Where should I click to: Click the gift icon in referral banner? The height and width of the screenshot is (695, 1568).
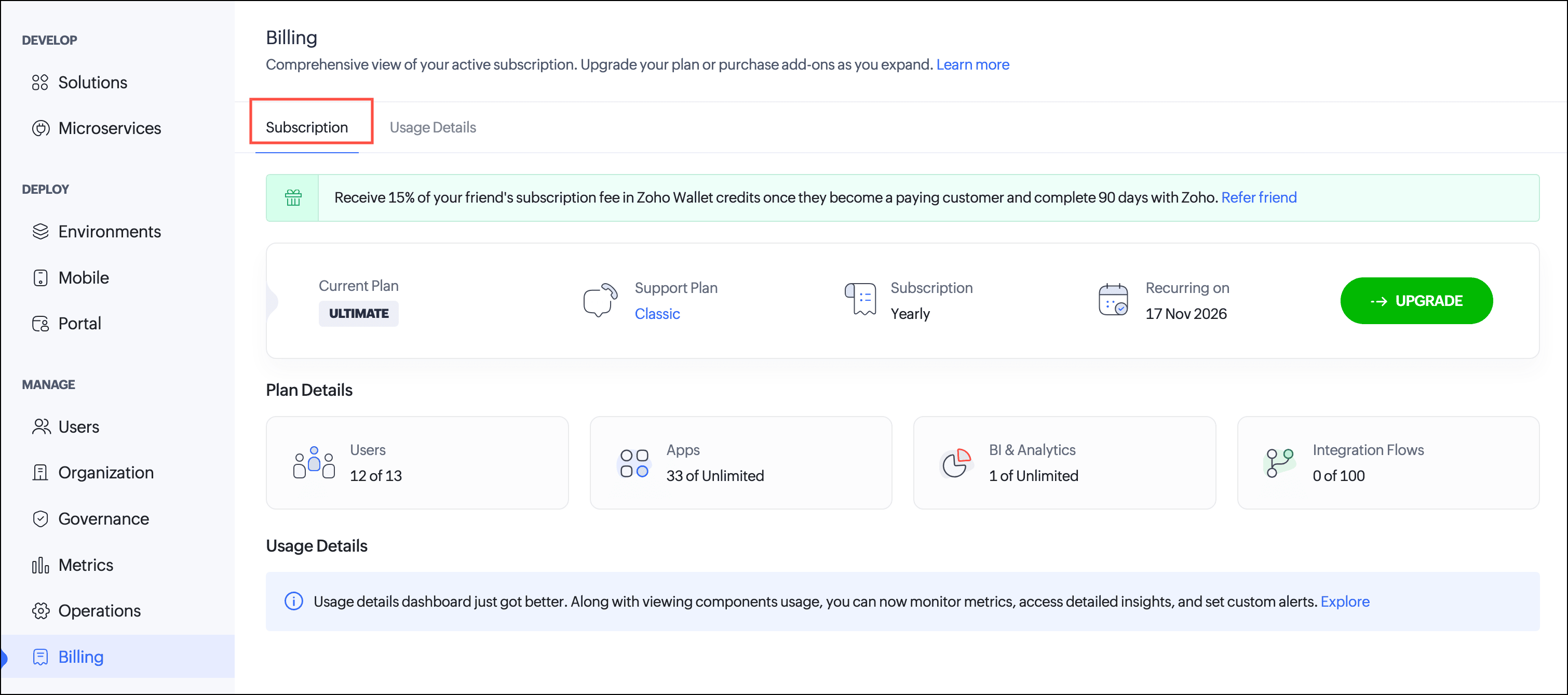coord(293,198)
